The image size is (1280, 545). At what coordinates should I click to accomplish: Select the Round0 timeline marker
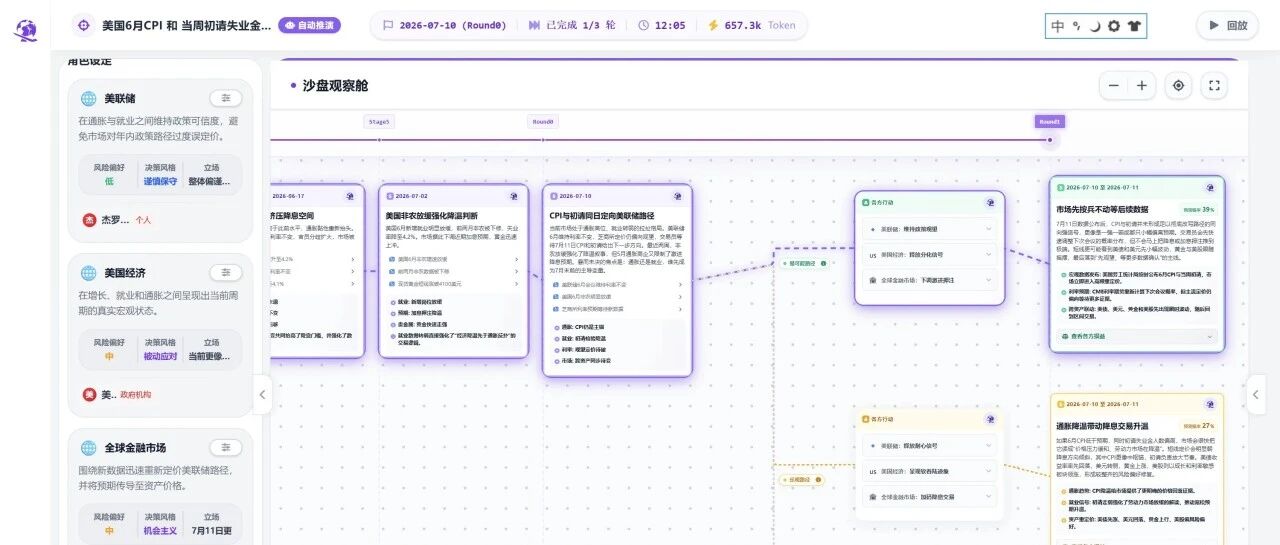point(543,121)
